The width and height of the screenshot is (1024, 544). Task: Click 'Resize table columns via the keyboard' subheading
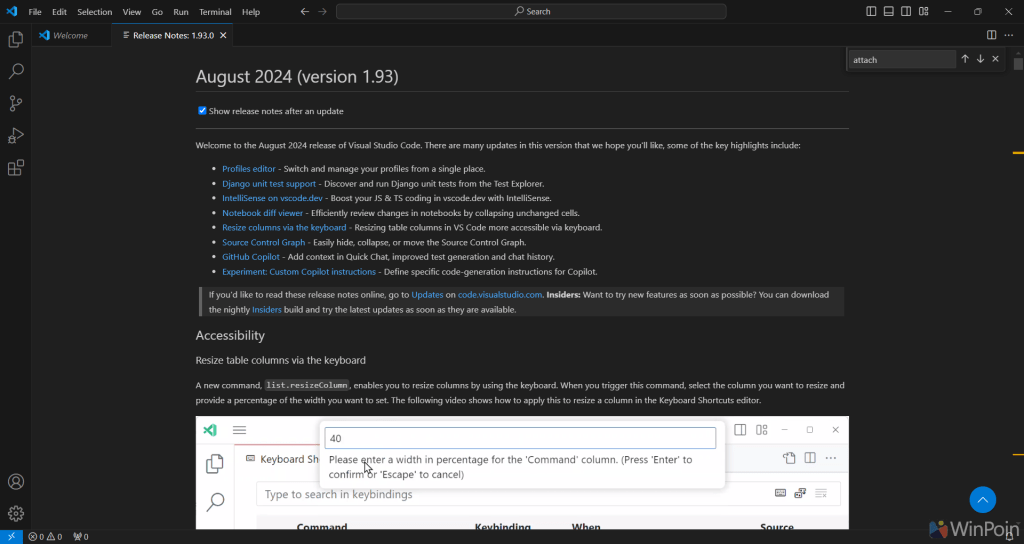pos(280,360)
